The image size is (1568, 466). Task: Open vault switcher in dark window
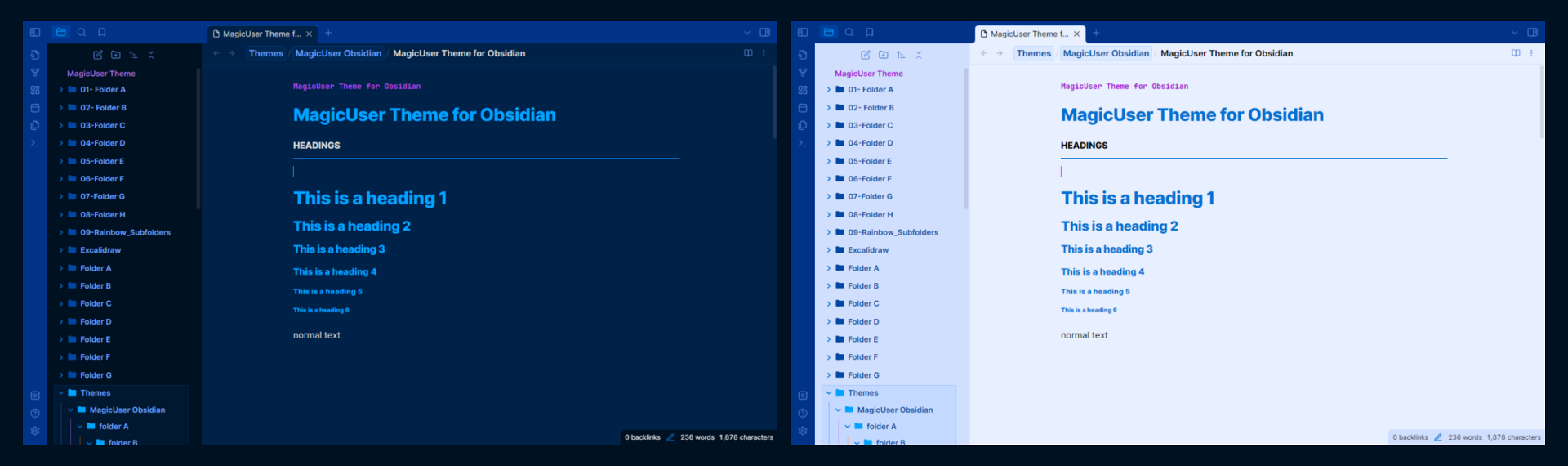coord(35,396)
